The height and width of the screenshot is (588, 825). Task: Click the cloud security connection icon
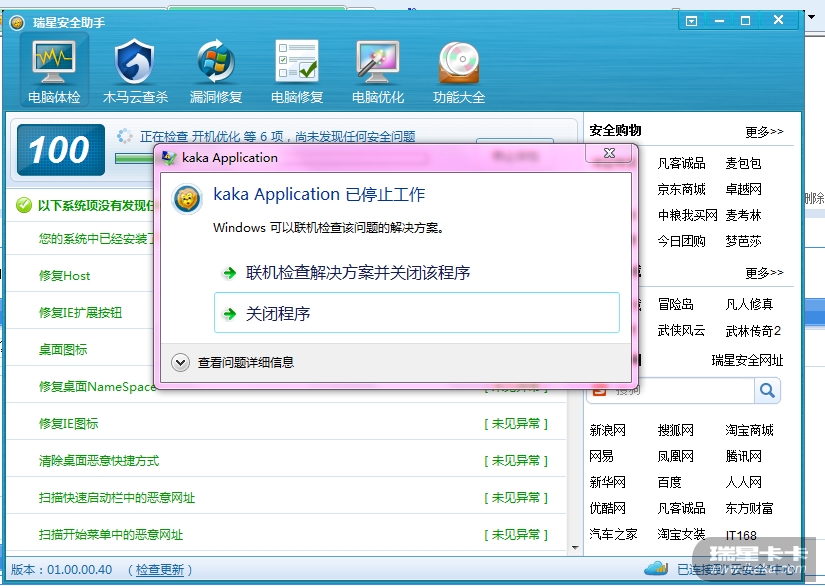tap(656, 569)
